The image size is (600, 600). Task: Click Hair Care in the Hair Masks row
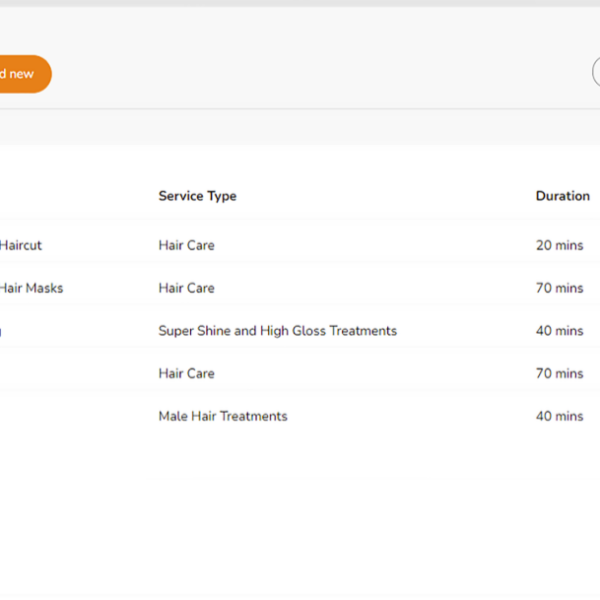186,288
